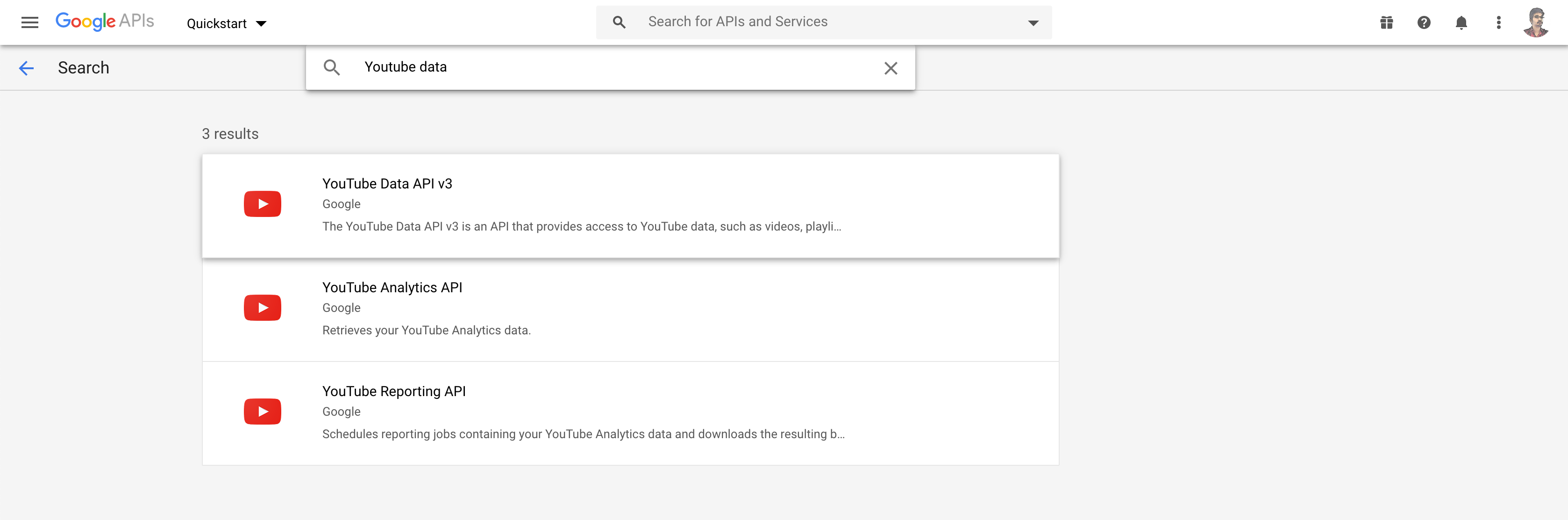Click the Schedules reporting jobs description text
Screen dimensions: 1568x520
click(x=583, y=434)
